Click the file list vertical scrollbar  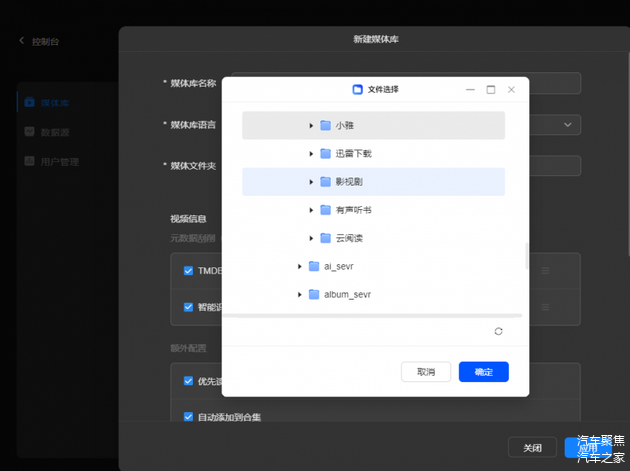[x=526, y=256]
